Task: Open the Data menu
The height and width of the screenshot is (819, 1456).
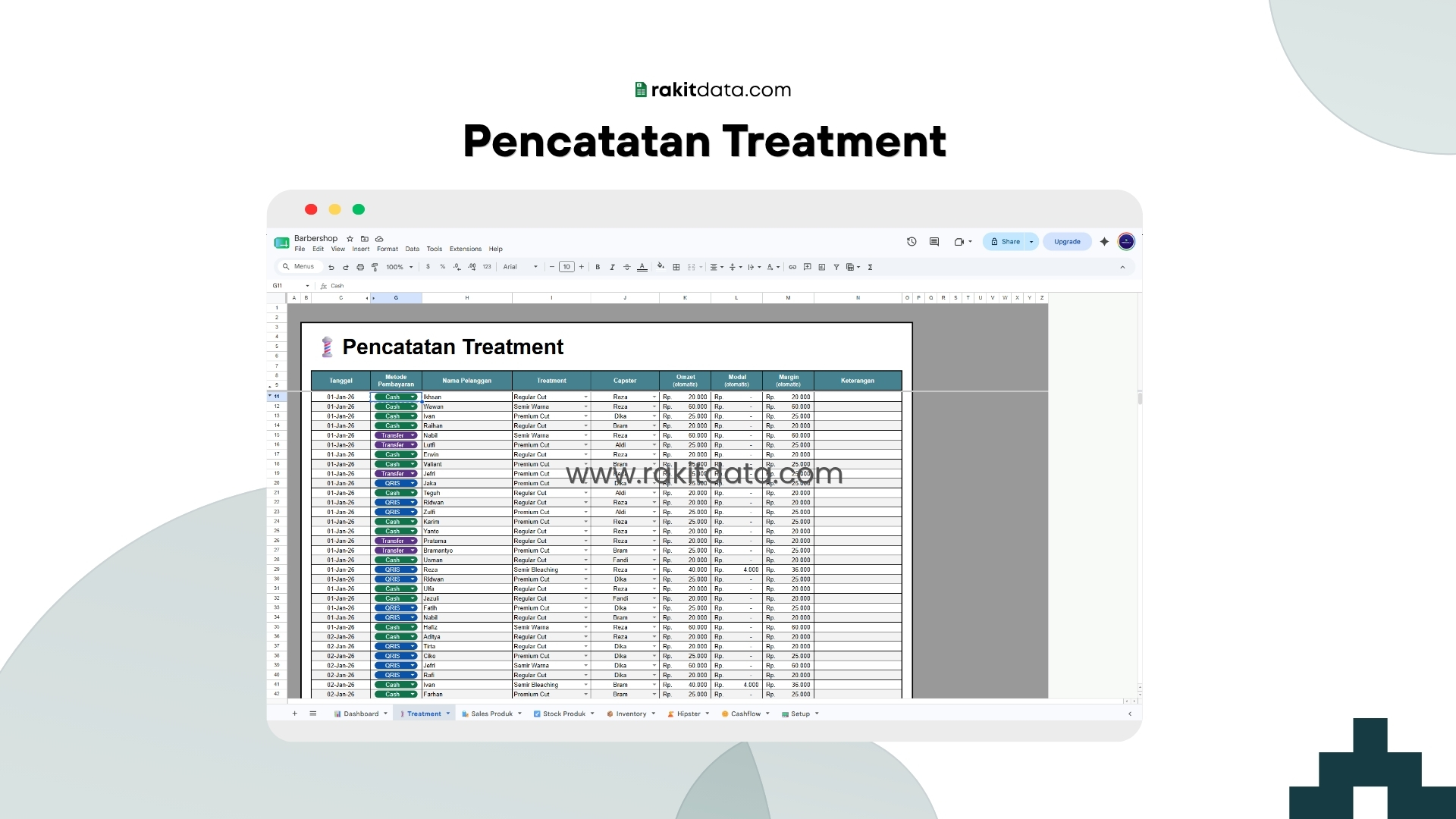Action: coord(412,249)
